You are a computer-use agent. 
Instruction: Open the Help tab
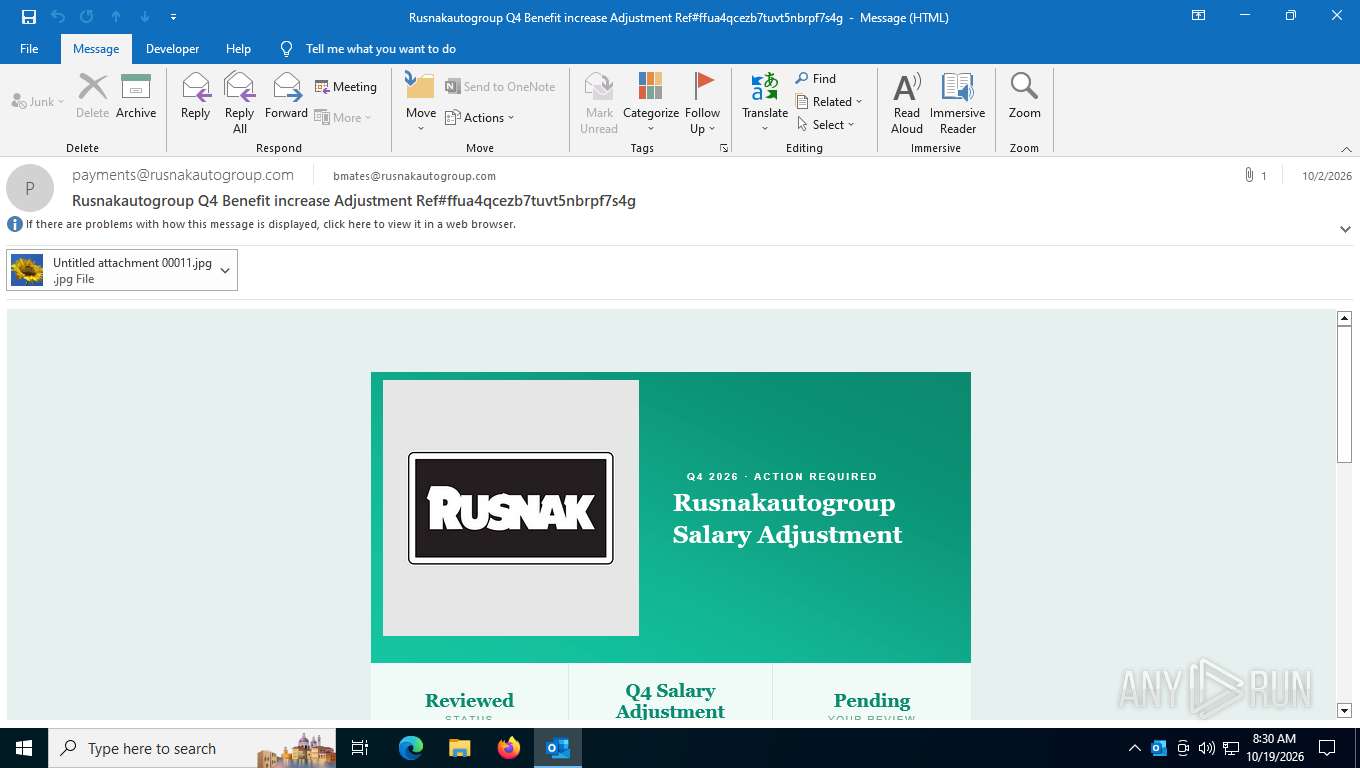(x=238, y=49)
